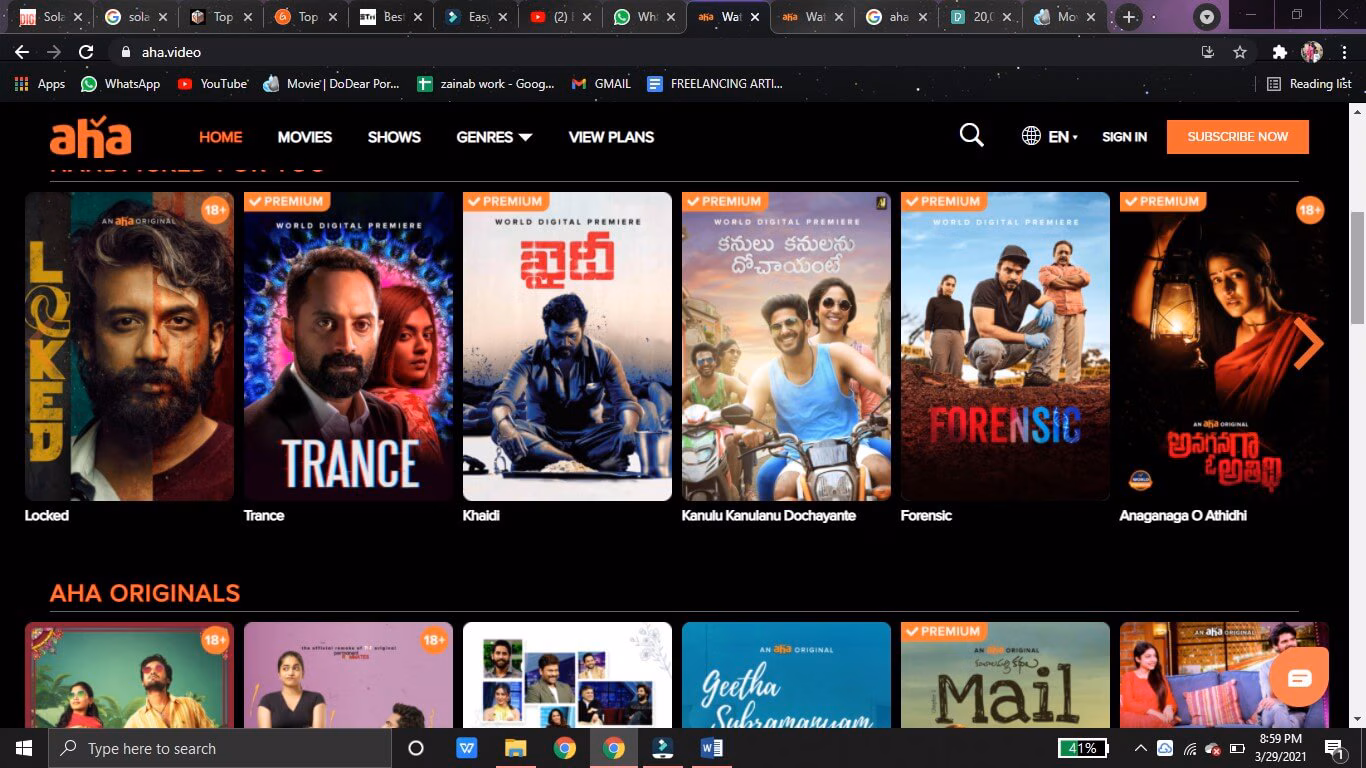Screen dimensions: 1366x768
Task: Open the FREELANCING ARTI... bookmark
Action: [714, 84]
